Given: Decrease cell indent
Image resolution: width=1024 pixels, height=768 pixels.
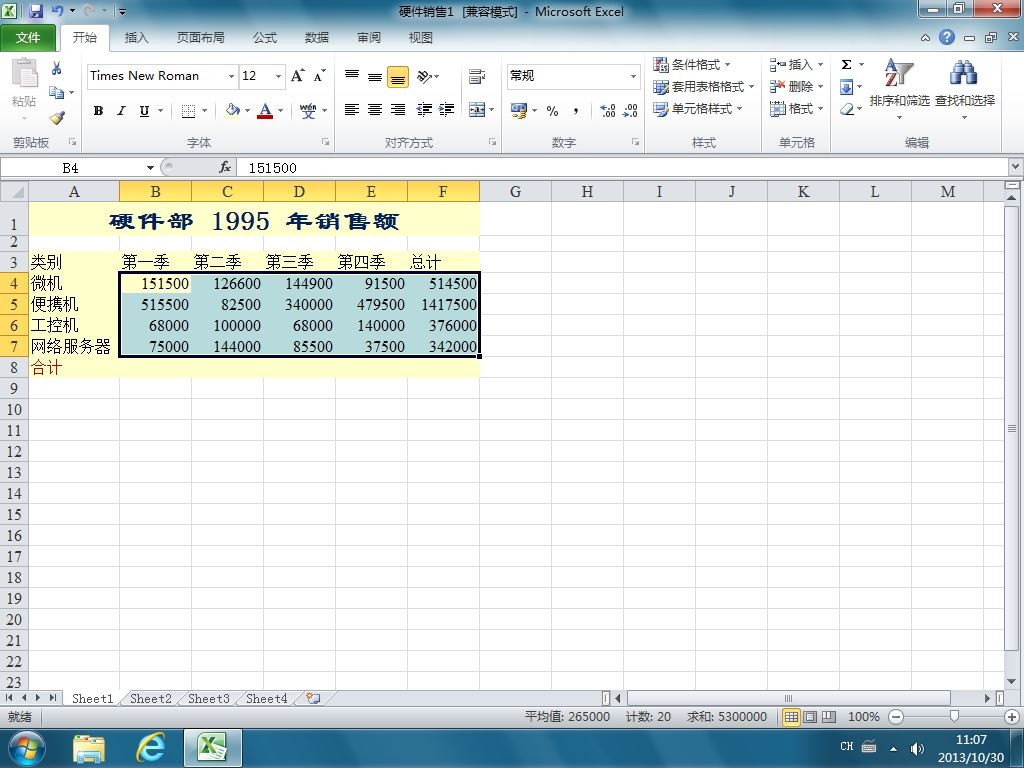Looking at the screenshot, I should [424, 110].
